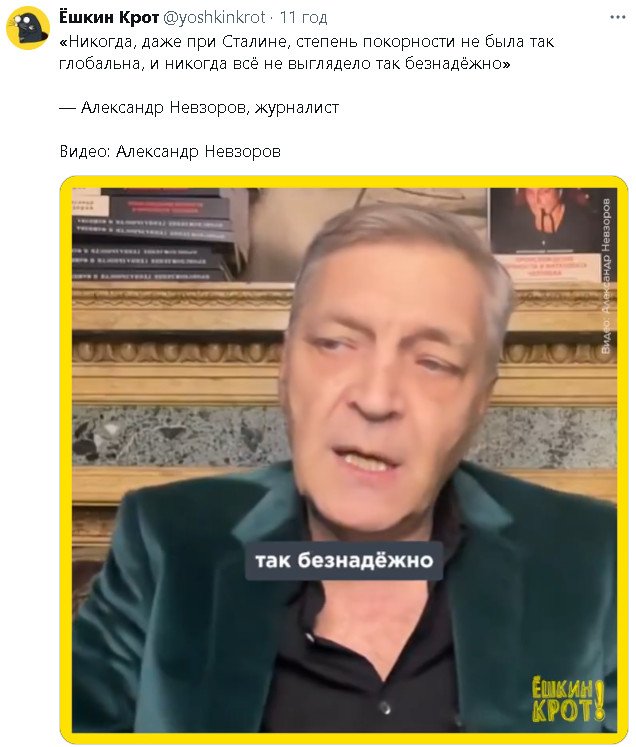The image size is (636, 747).
Task: Open the three-dot more options menu
Action: click(617, 17)
